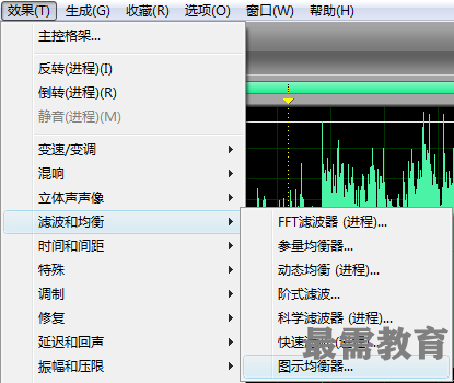This screenshot has height=383, width=454.
Task: Expand the 振幅和压限 submenu
Action: click(x=122, y=366)
